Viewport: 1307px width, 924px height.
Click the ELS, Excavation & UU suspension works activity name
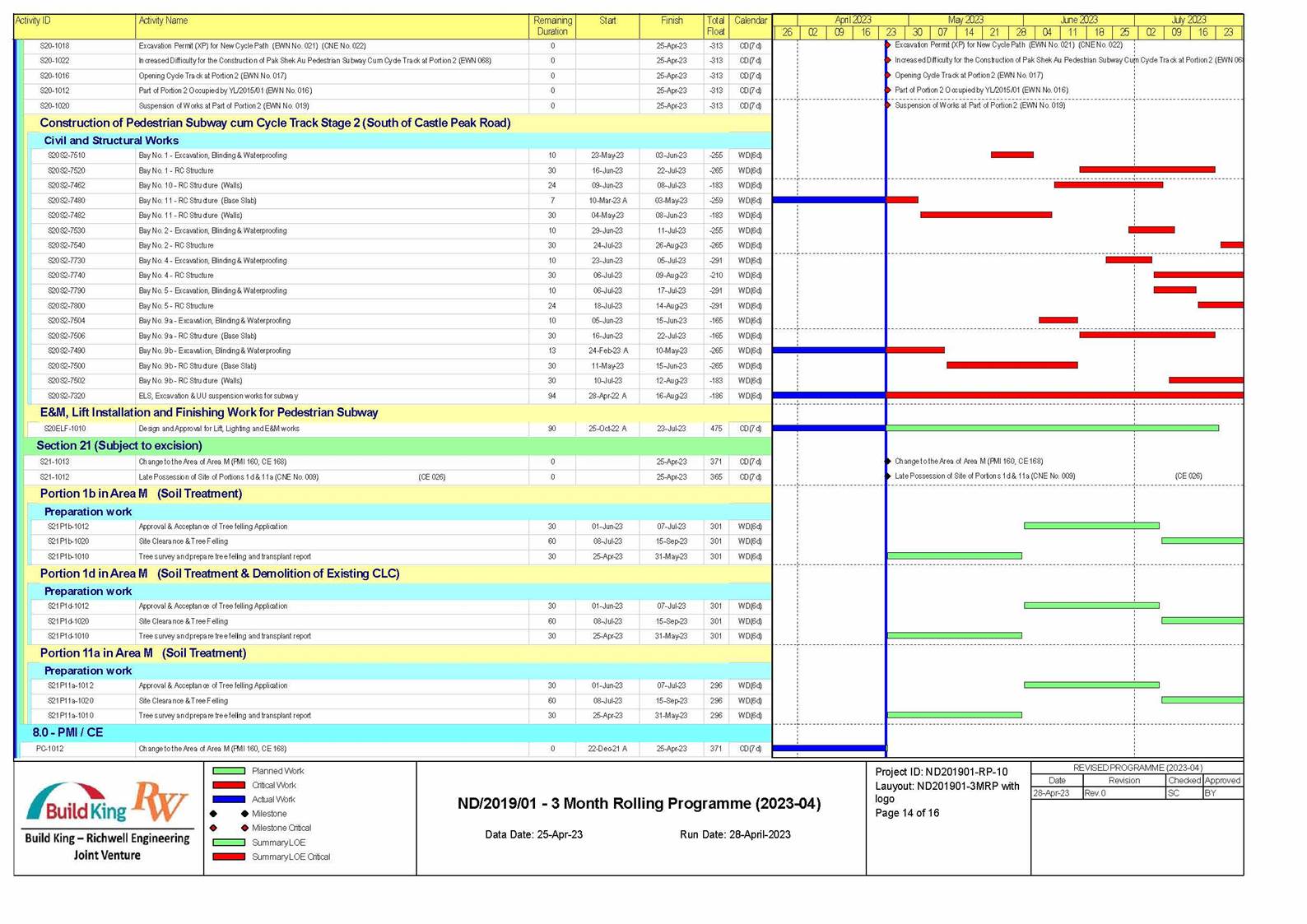point(218,396)
